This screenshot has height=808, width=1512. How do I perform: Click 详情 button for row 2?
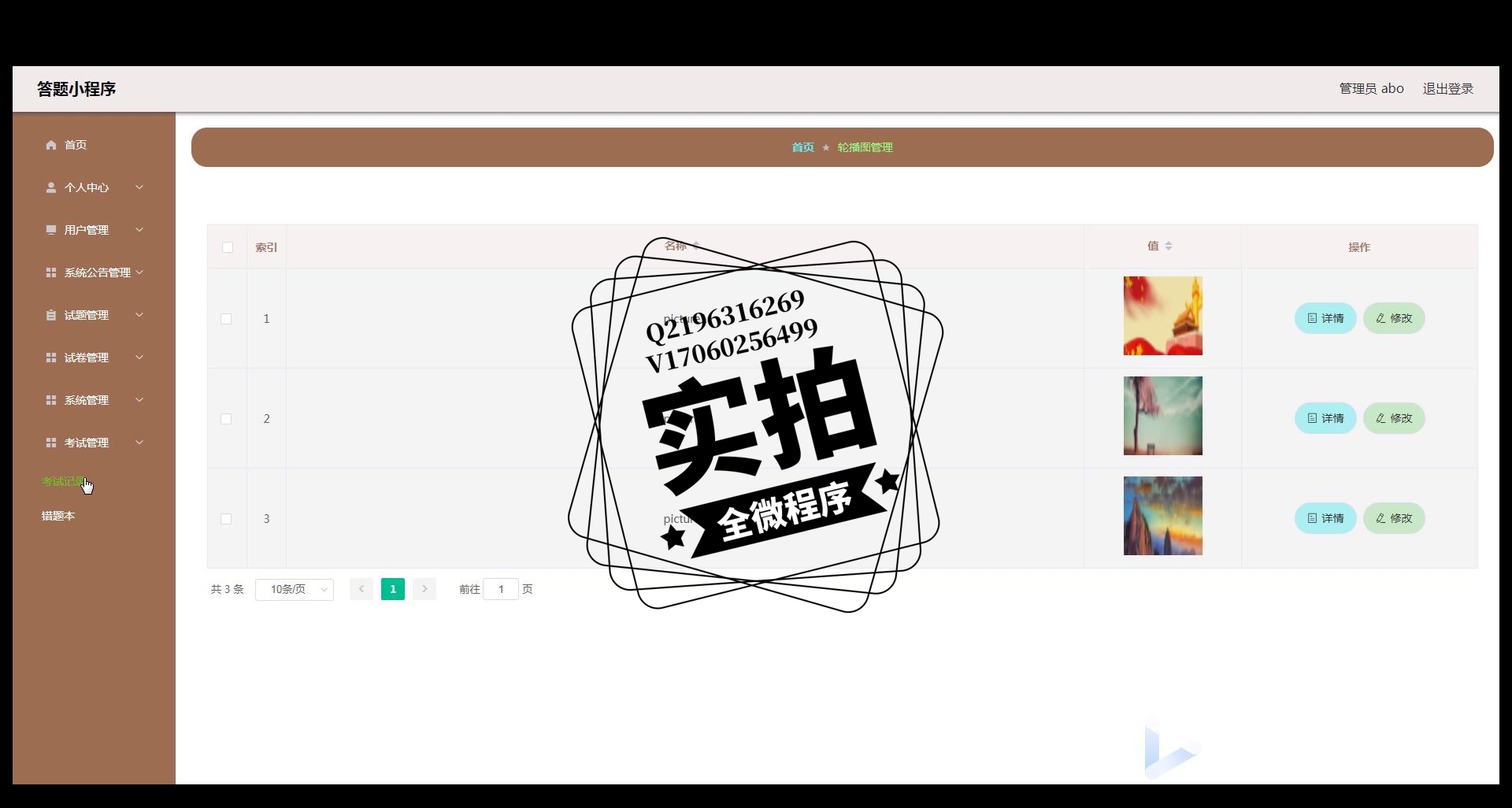pyautogui.click(x=1325, y=418)
